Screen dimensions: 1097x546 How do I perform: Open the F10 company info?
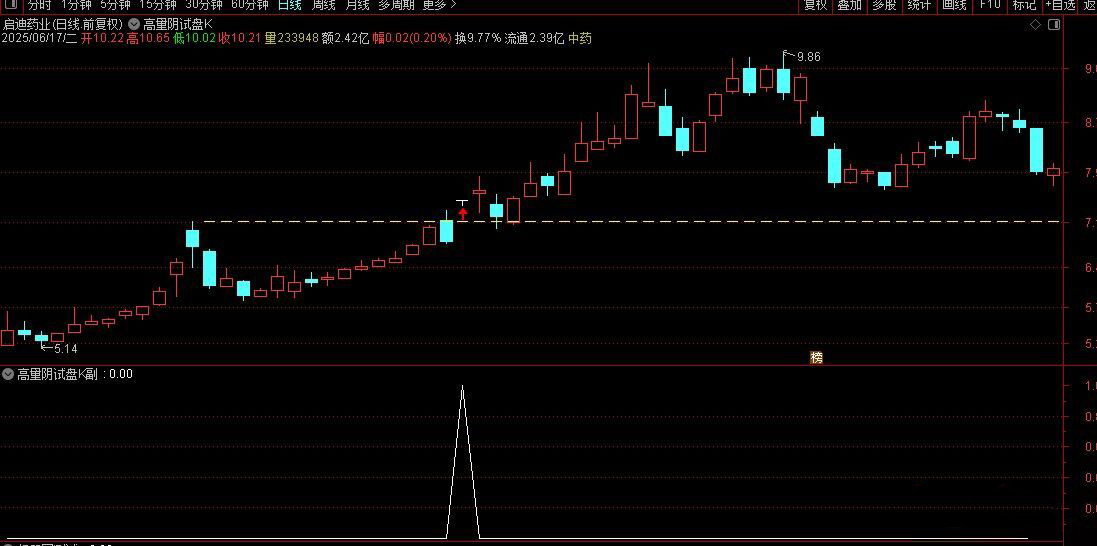989,5
